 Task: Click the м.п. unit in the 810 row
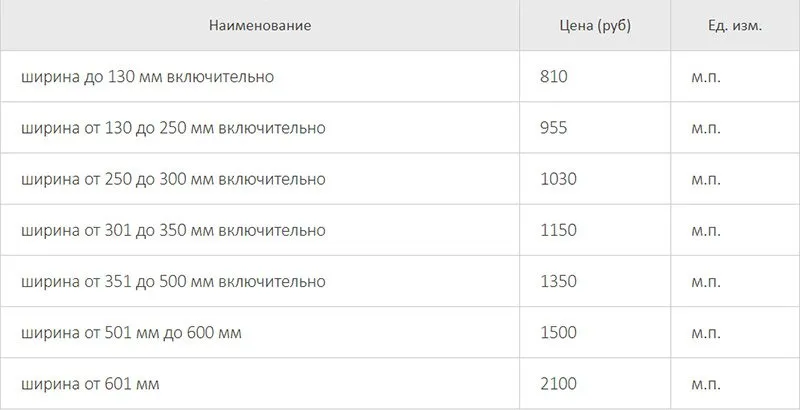click(x=706, y=78)
